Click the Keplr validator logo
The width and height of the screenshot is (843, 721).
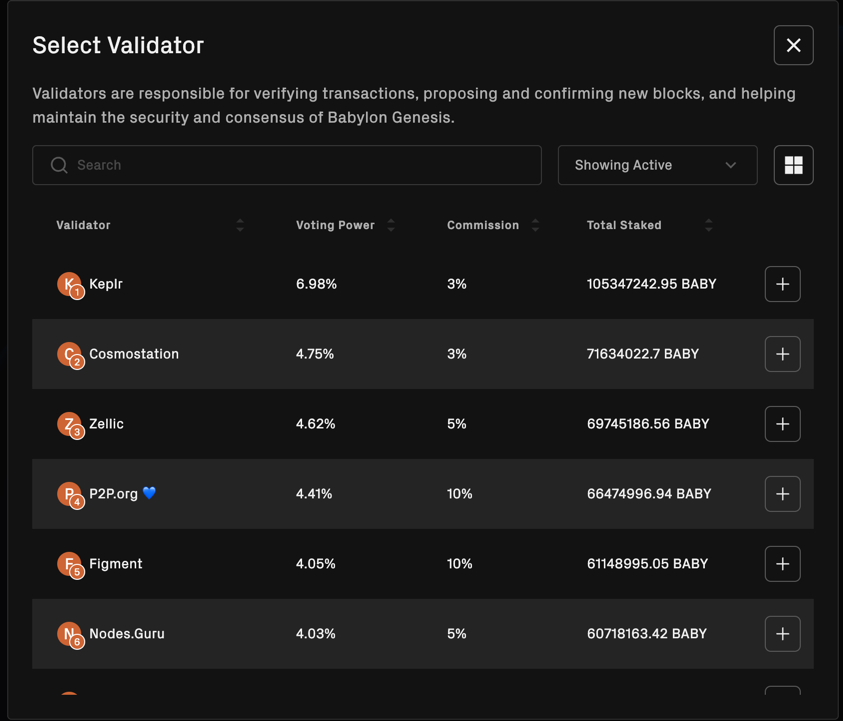coord(67,283)
